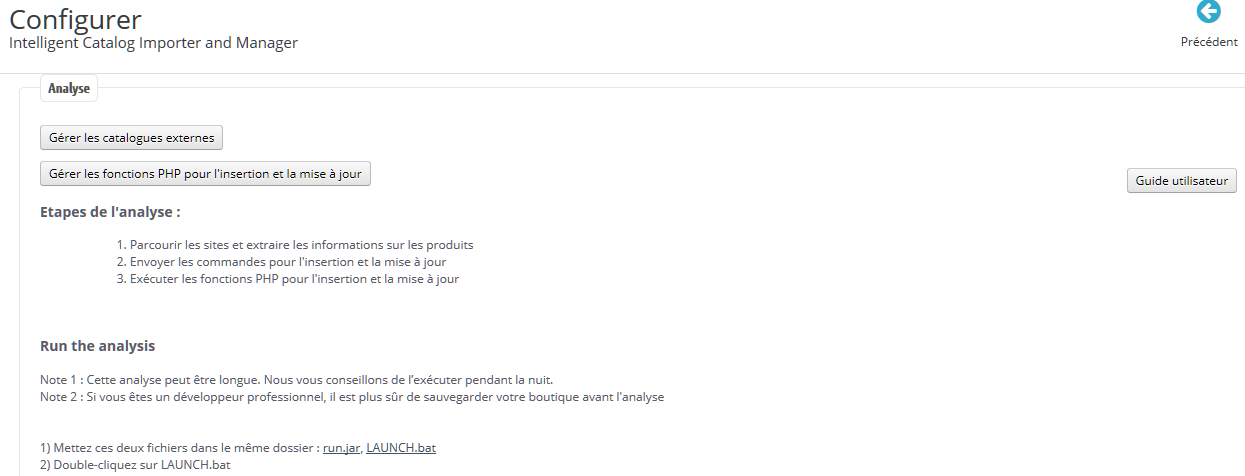Open Gérer les catalogues externes

pyautogui.click(x=131, y=138)
